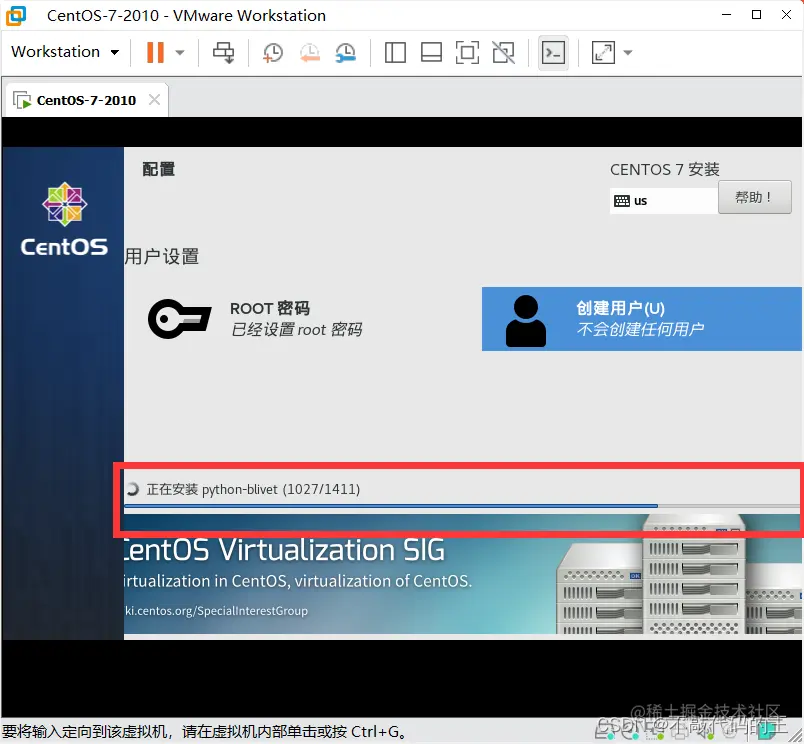Click the 正在安装 python-blivet status text
The width and height of the screenshot is (804, 744).
click(253, 489)
